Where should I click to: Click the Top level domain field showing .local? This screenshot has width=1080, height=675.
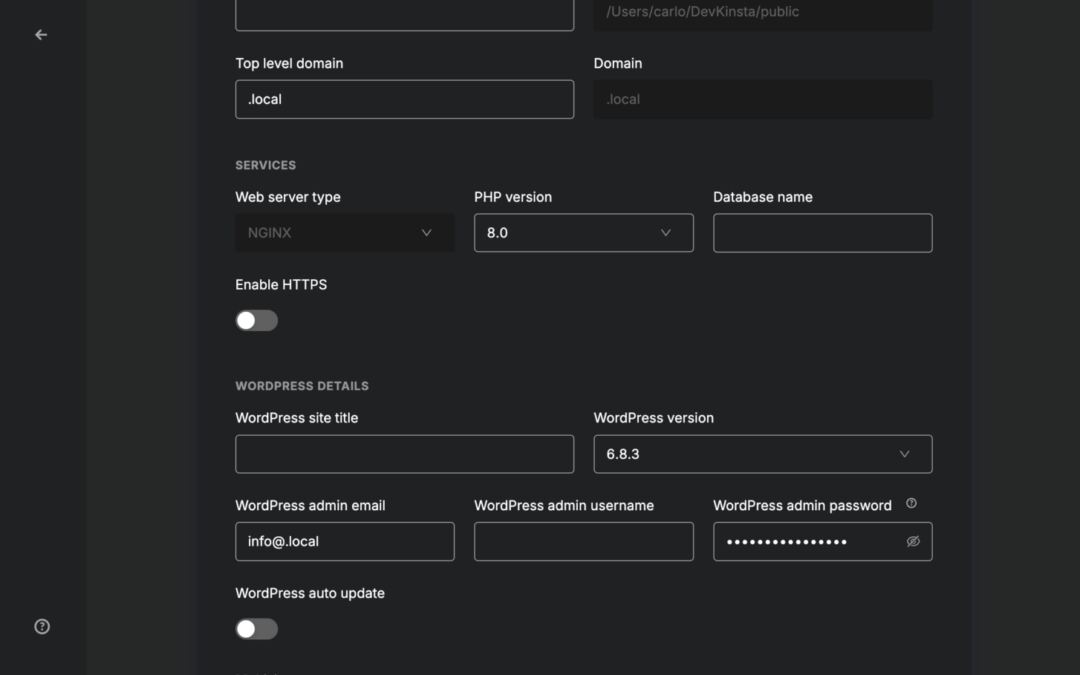coord(404,99)
